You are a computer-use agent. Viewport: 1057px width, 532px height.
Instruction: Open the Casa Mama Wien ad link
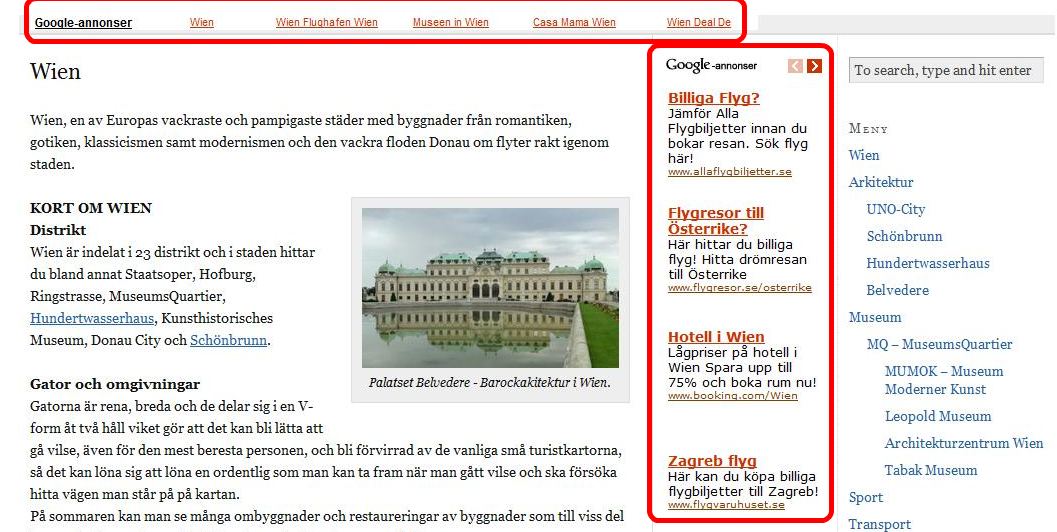click(574, 22)
